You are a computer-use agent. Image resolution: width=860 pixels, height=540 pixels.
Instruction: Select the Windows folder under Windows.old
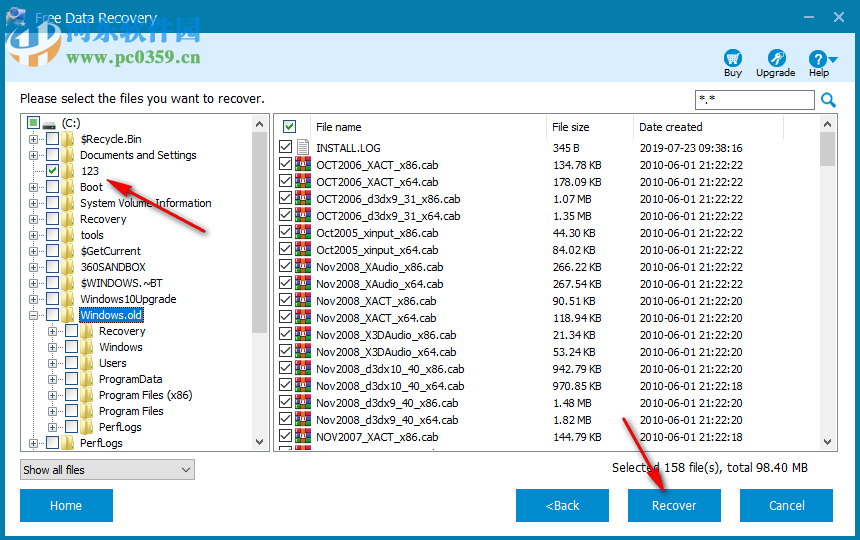point(121,347)
